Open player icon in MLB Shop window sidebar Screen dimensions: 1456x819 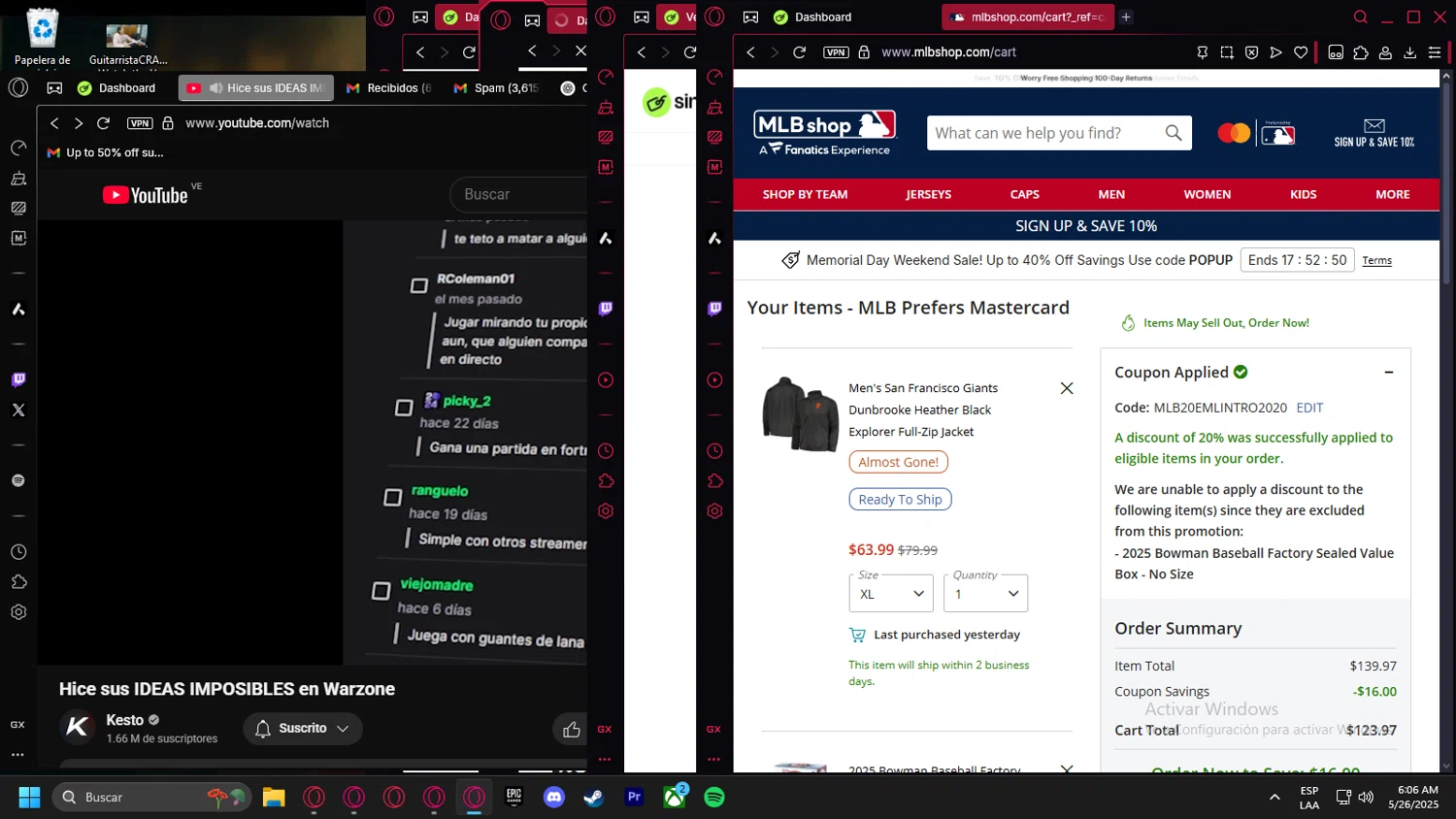click(x=715, y=380)
